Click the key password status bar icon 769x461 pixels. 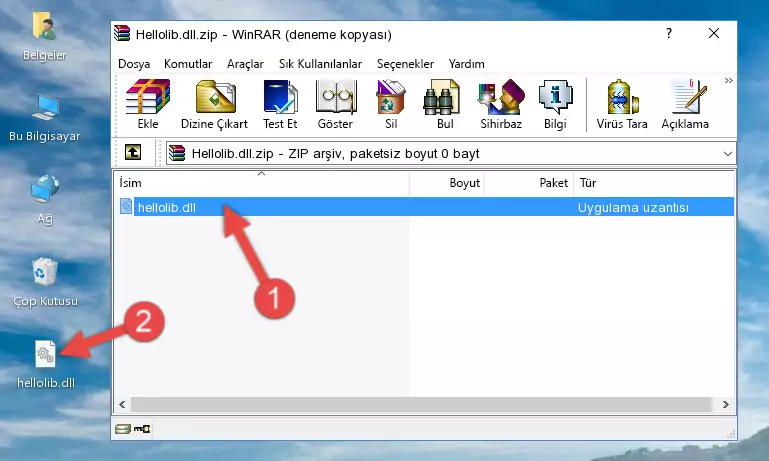pyautogui.click(x=142, y=429)
